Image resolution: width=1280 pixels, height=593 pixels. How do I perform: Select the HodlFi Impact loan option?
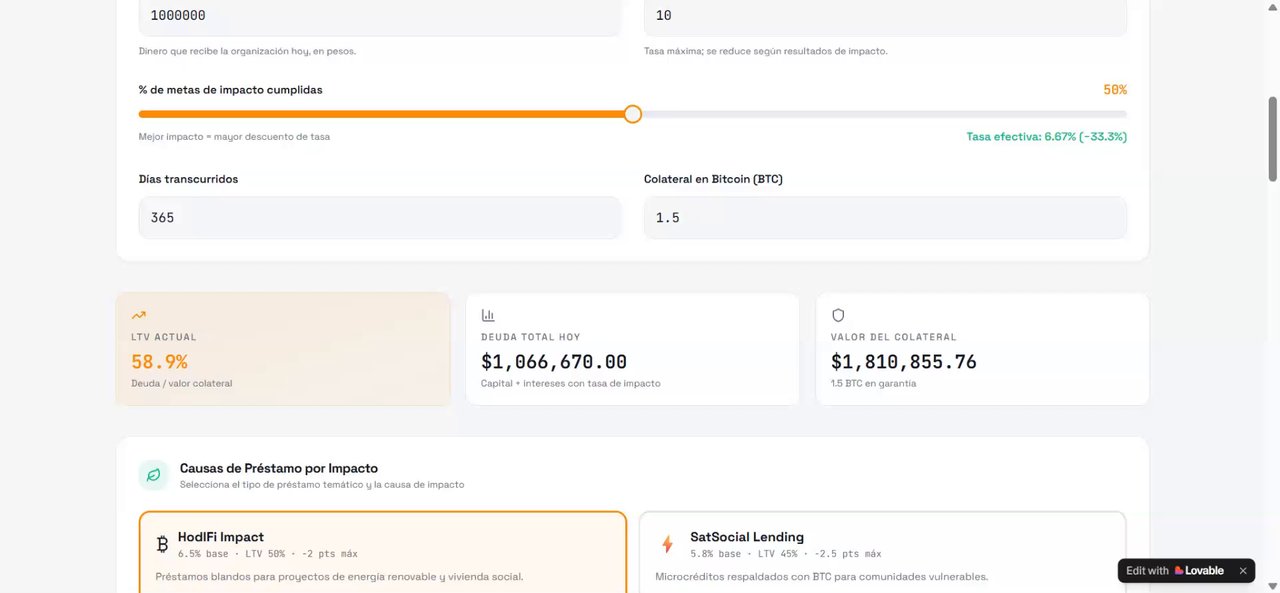point(382,551)
